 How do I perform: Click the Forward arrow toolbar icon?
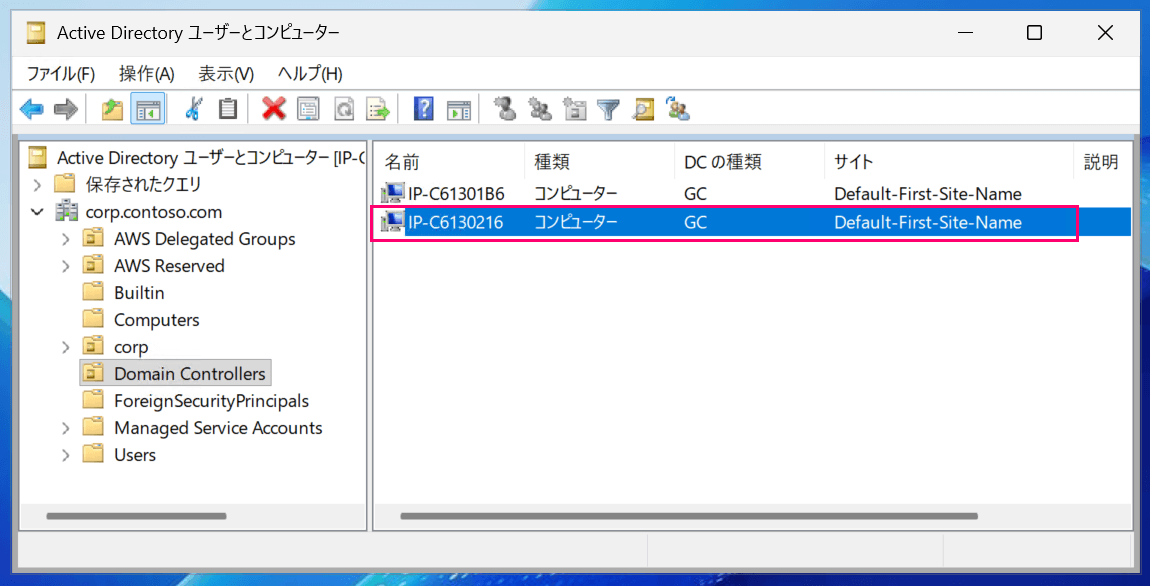tap(66, 110)
